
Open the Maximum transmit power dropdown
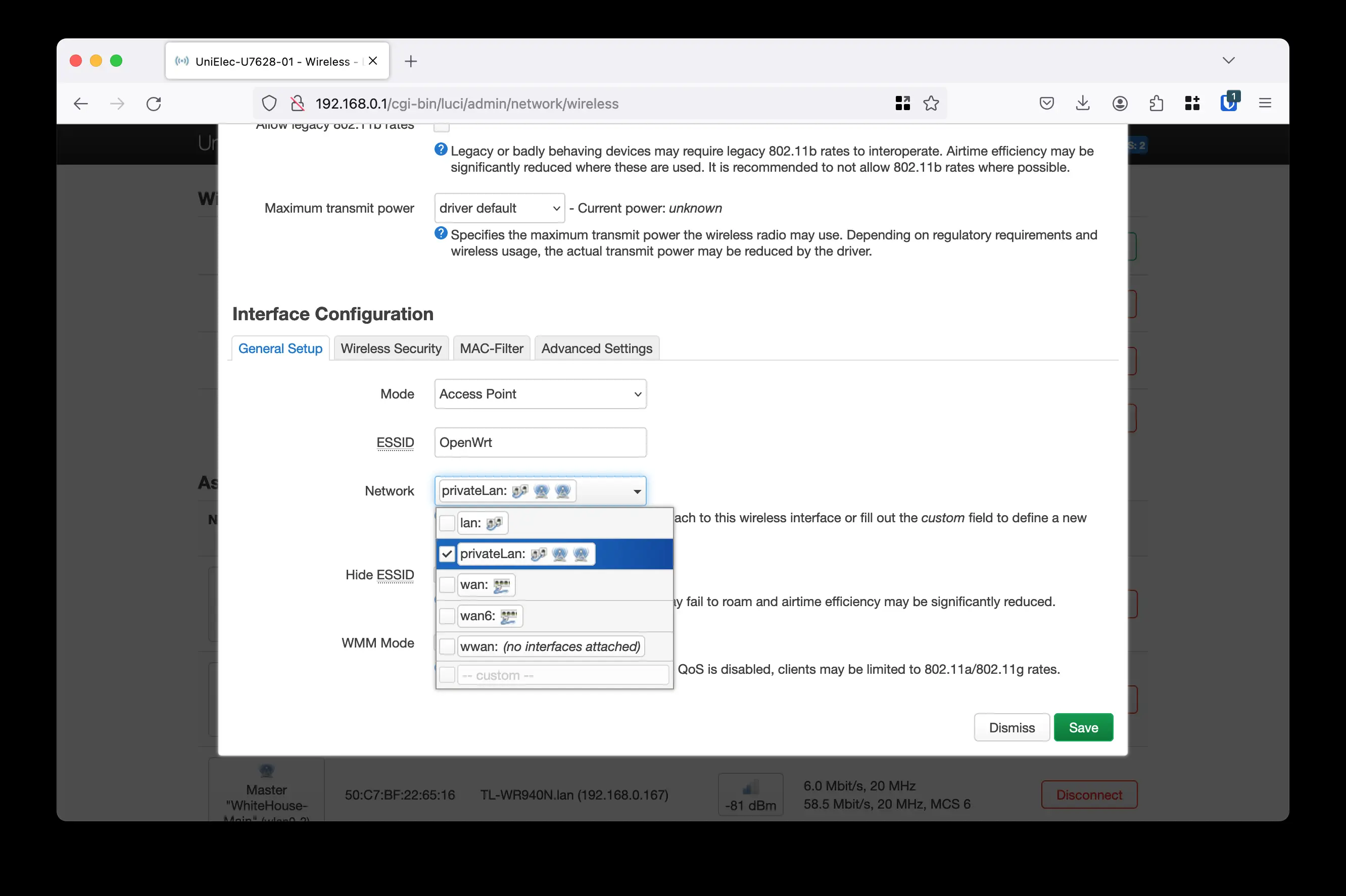pyautogui.click(x=497, y=207)
